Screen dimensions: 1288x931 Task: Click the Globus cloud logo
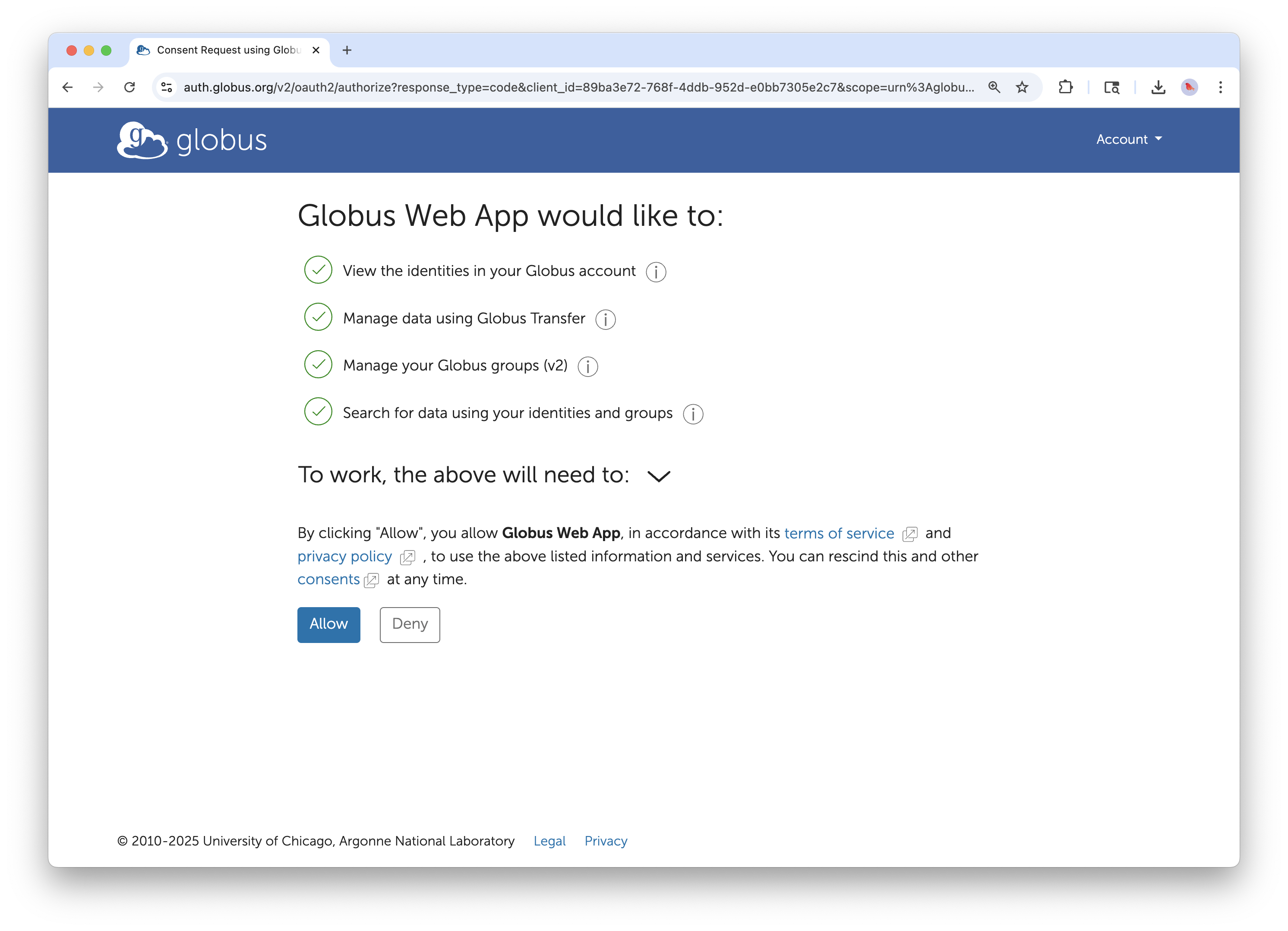[x=142, y=140]
